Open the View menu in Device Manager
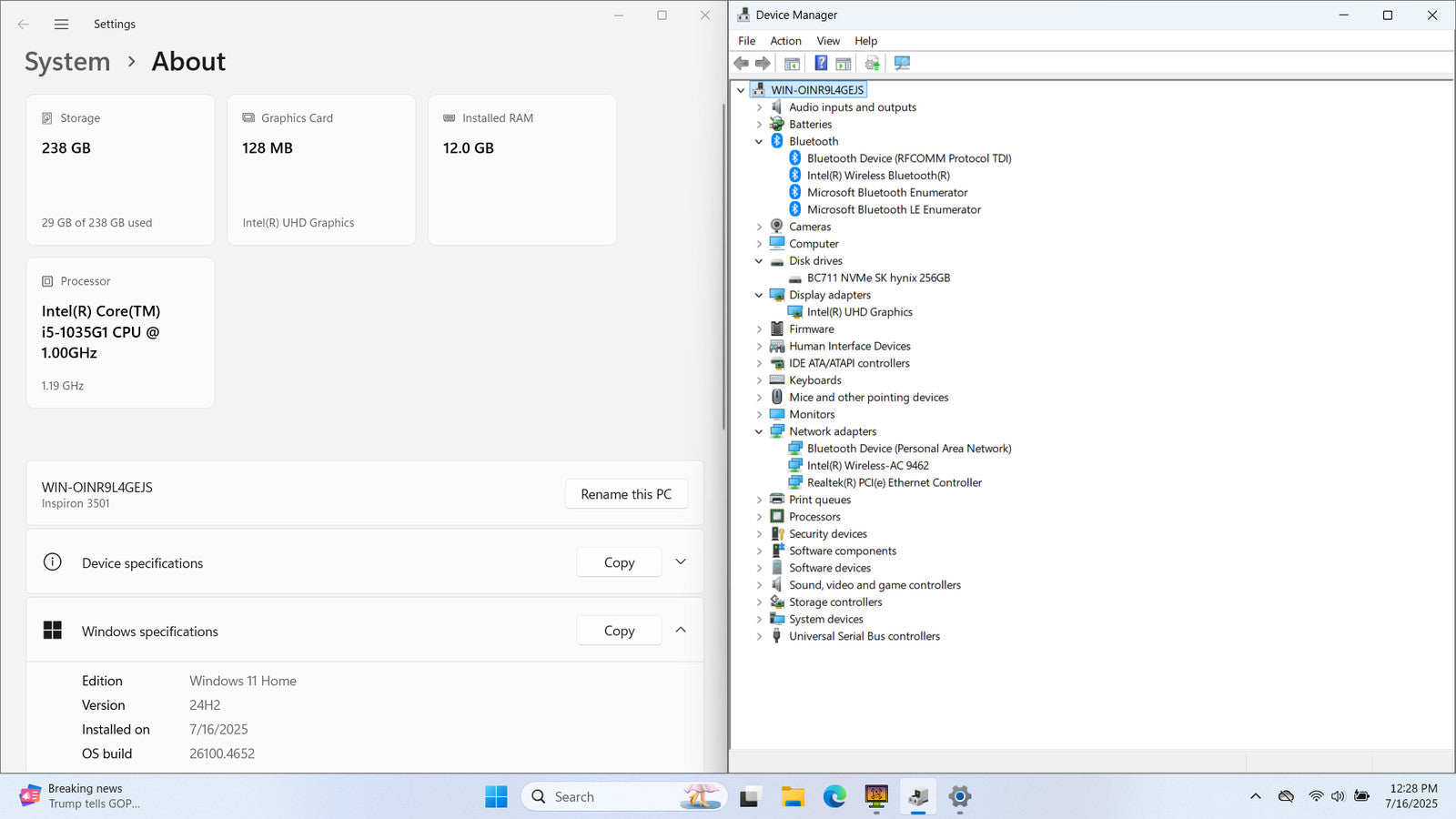The width and height of the screenshot is (1456, 819). coord(828,41)
